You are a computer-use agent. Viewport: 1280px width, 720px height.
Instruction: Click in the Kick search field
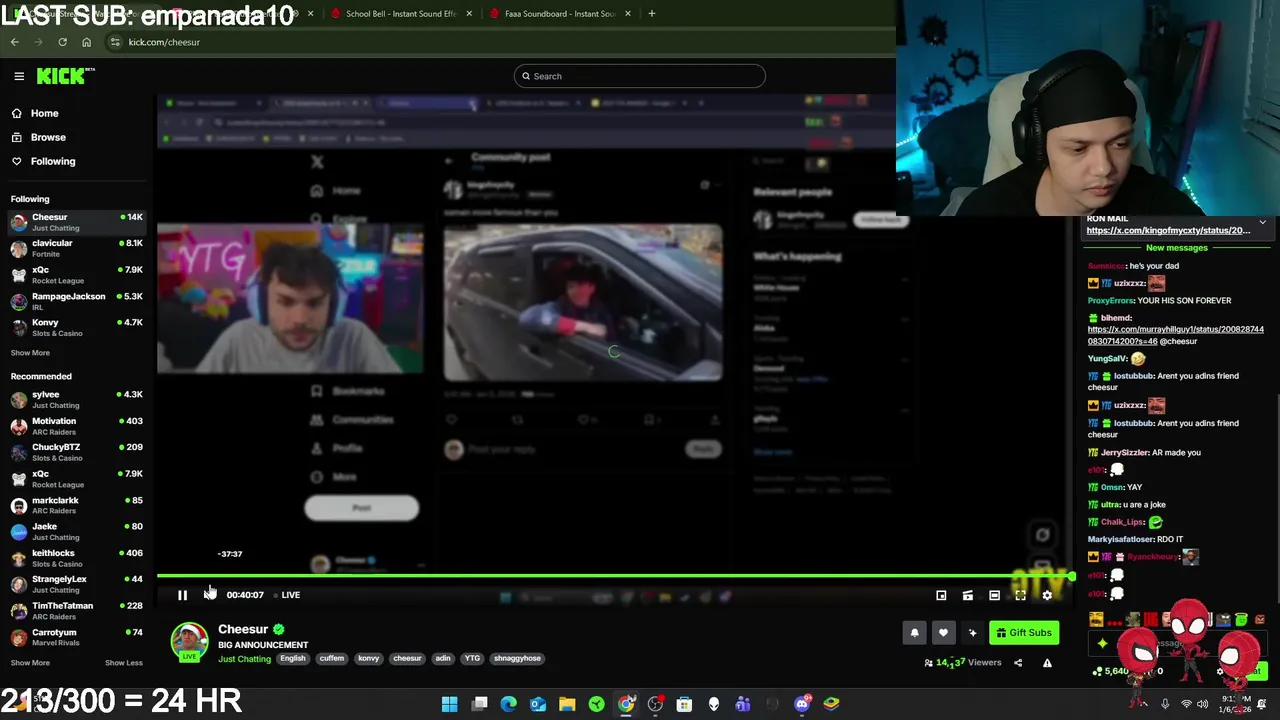[x=640, y=76]
